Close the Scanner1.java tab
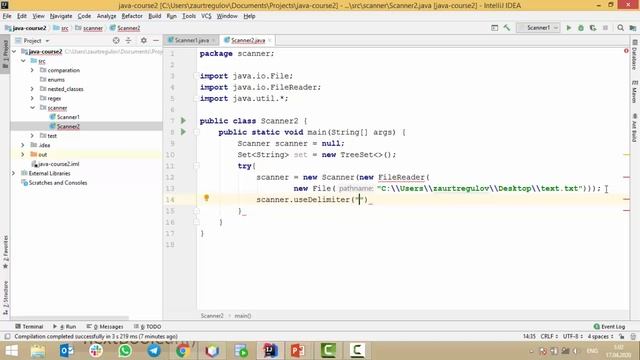This screenshot has height=360, width=640. tap(213, 40)
